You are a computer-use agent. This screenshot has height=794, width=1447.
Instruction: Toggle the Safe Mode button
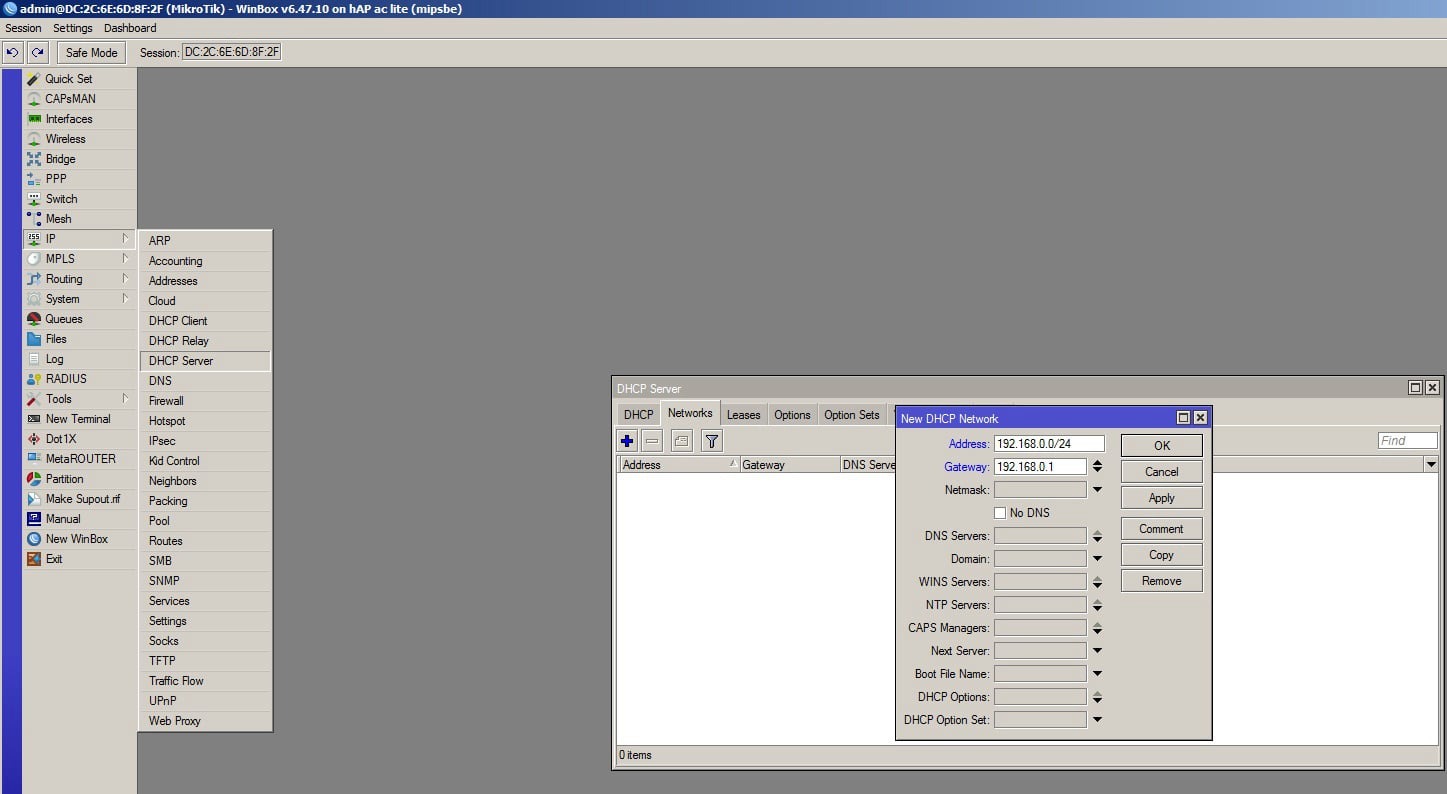coord(91,53)
